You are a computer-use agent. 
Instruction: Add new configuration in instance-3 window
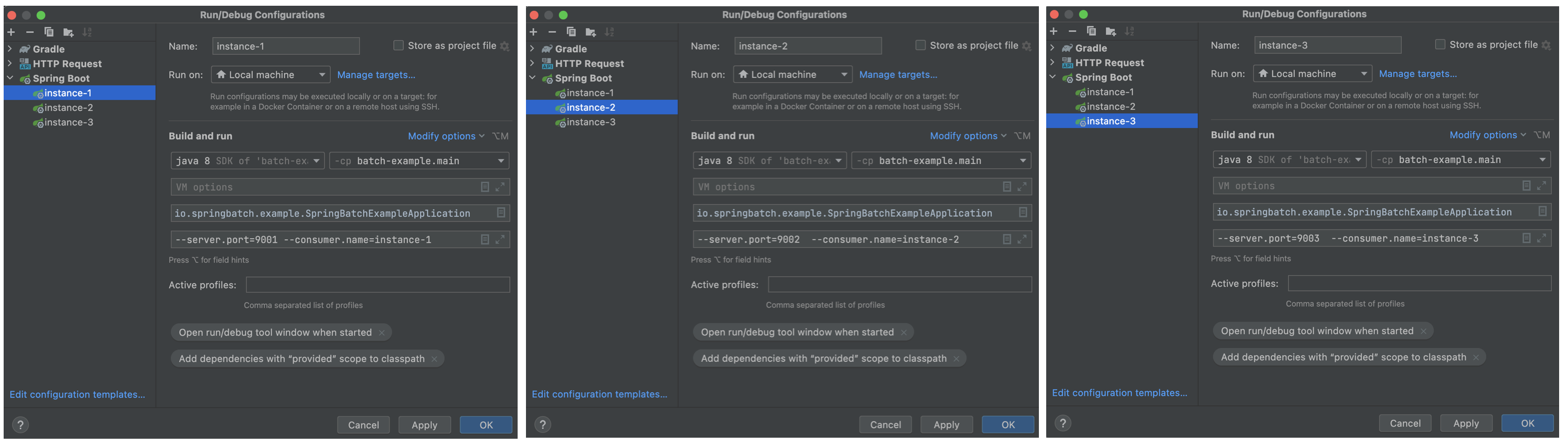[1054, 32]
